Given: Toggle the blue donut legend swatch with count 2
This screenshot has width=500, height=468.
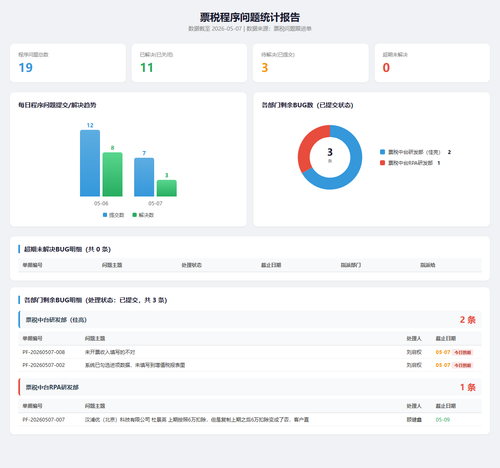Looking at the screenshot, I should coord(382,152).
